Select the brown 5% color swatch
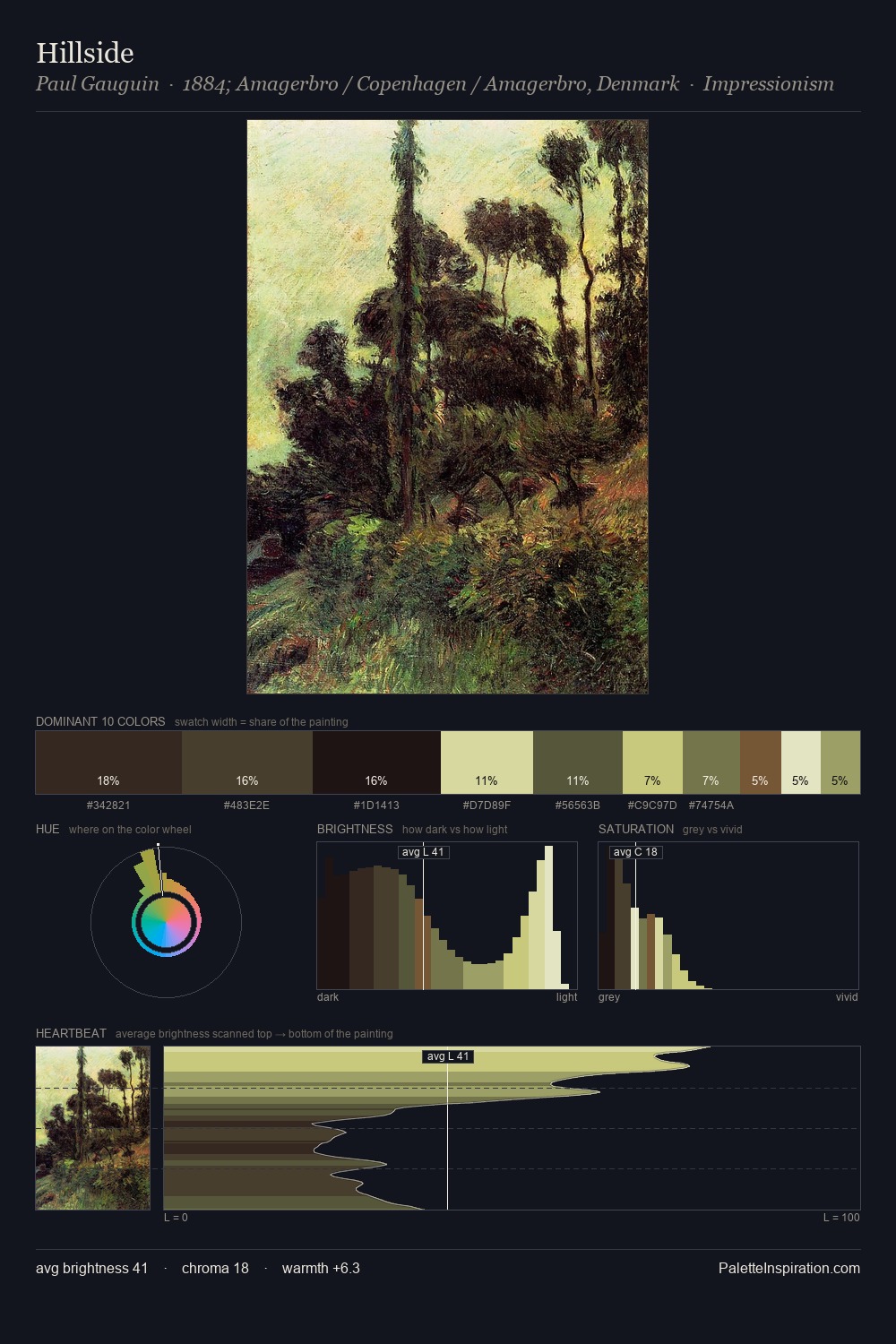The image size is (896, 1344). point(761,762)
